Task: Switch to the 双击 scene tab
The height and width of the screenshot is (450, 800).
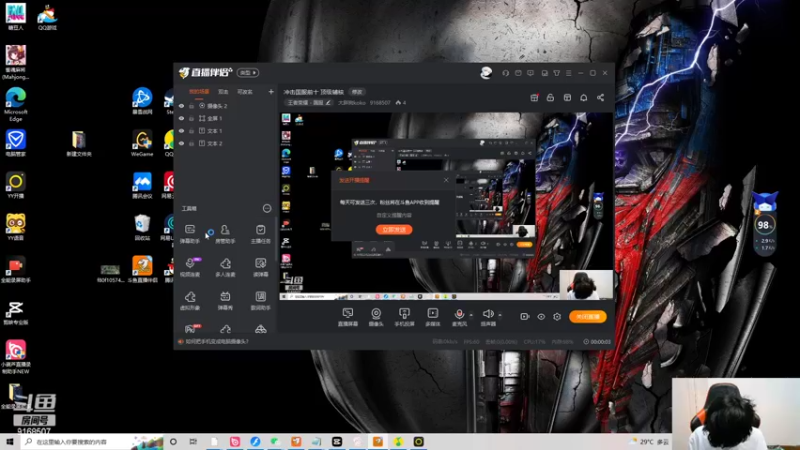Action: pos(223,92)
